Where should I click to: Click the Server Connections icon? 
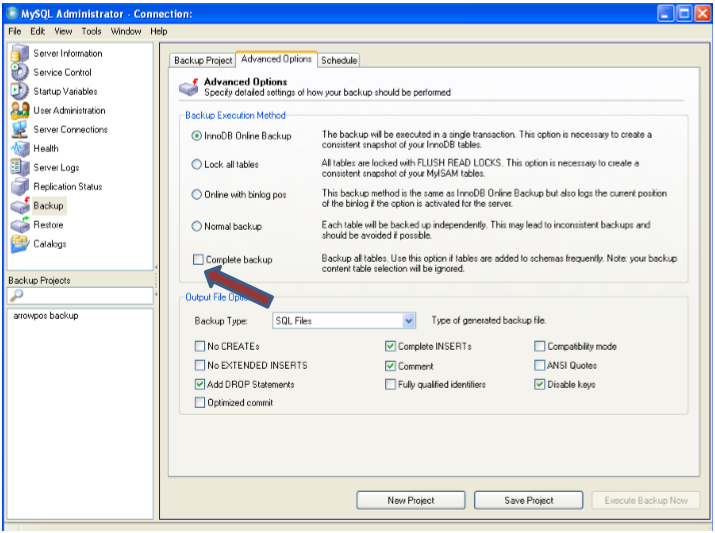(x=20, y=129)
